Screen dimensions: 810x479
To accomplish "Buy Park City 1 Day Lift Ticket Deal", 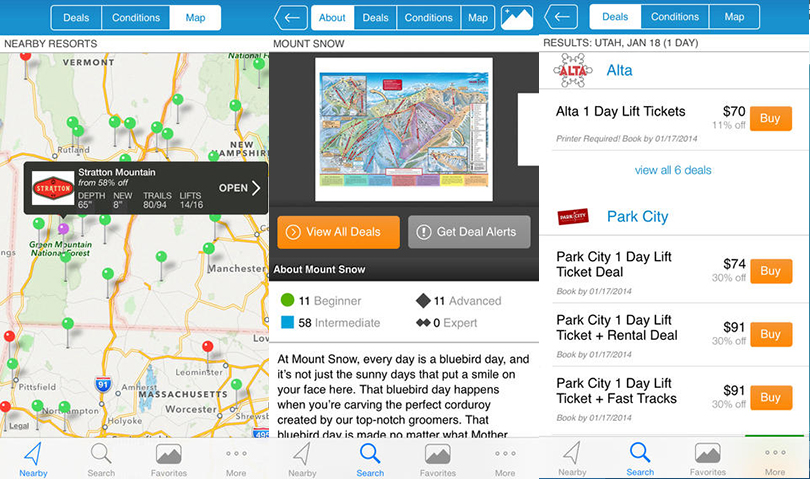I will tap(770, 271).
